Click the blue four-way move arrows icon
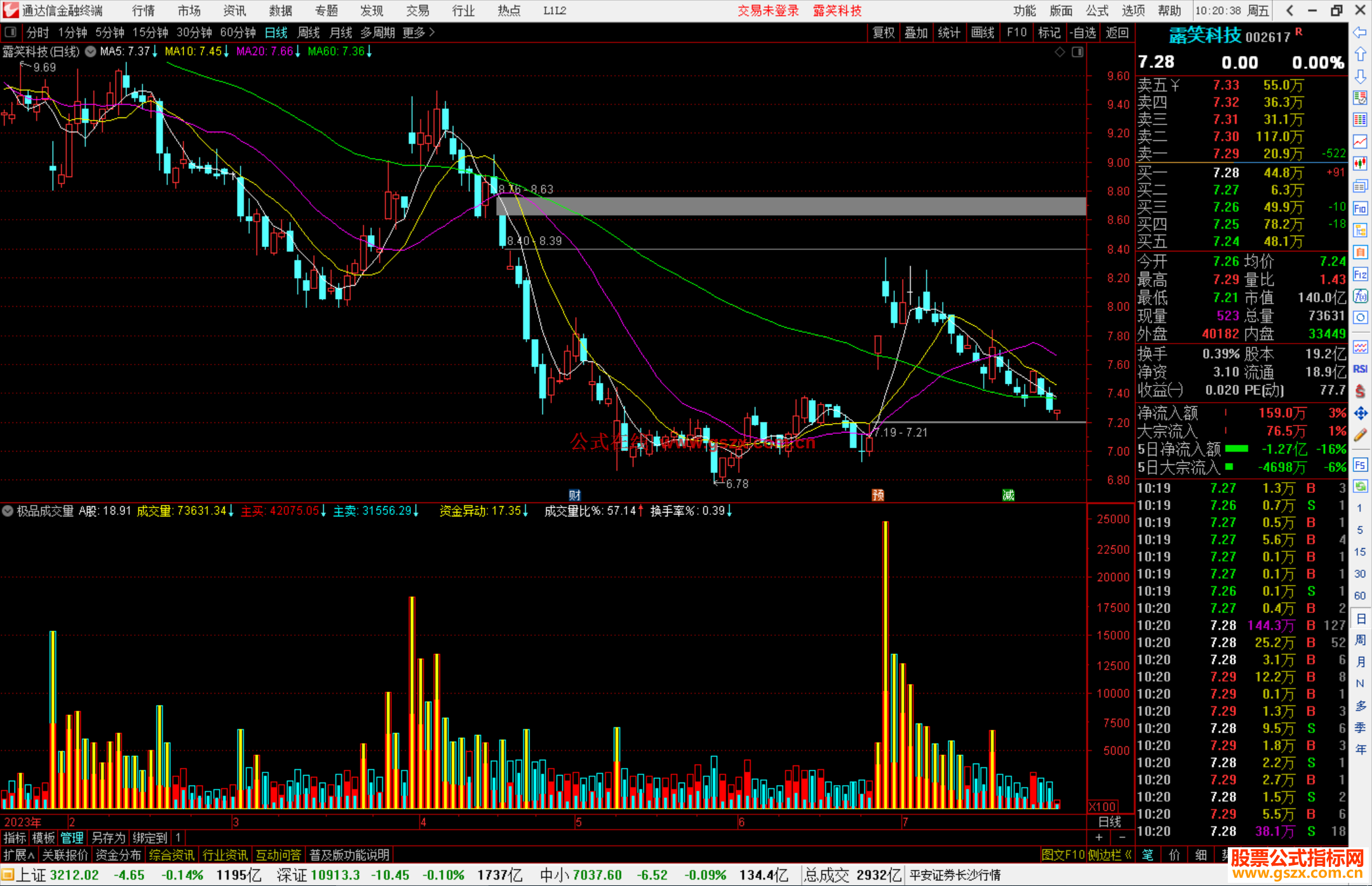 point(1360,413)
